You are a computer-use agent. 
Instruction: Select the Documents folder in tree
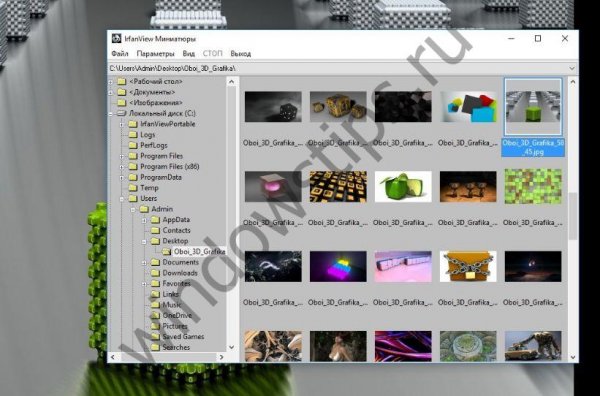click(x=181, y=262)
